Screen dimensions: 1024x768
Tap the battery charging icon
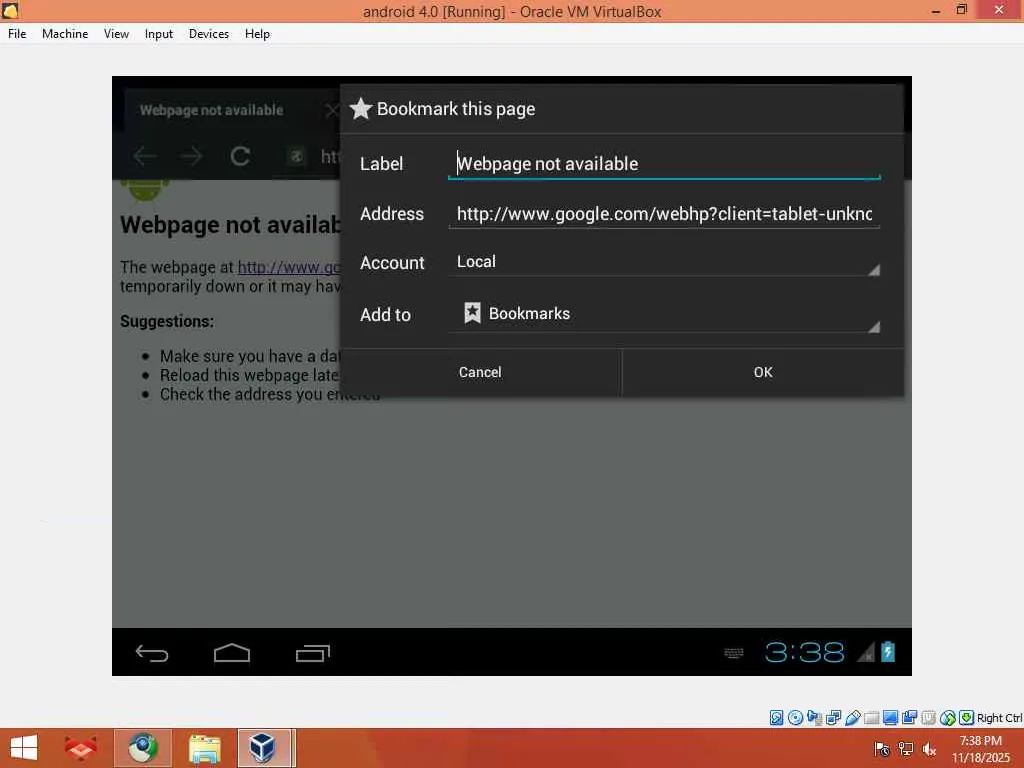[x=888, y=651]
